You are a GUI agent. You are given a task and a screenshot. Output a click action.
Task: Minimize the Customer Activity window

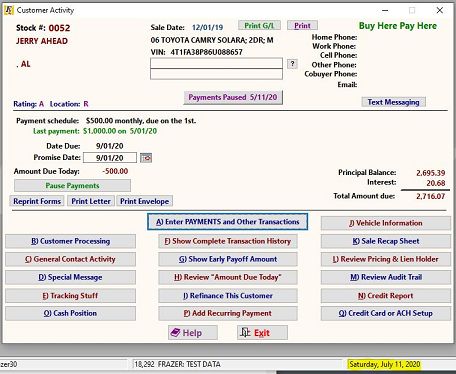pyautogui.click(x=385, y=10)
